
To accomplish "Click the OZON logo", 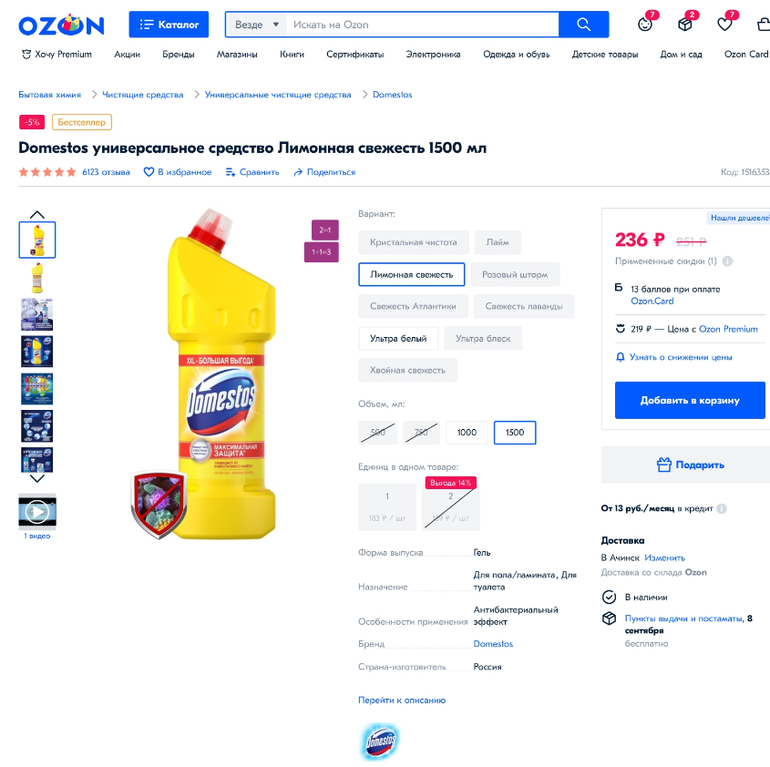I will tap(61, 25).
